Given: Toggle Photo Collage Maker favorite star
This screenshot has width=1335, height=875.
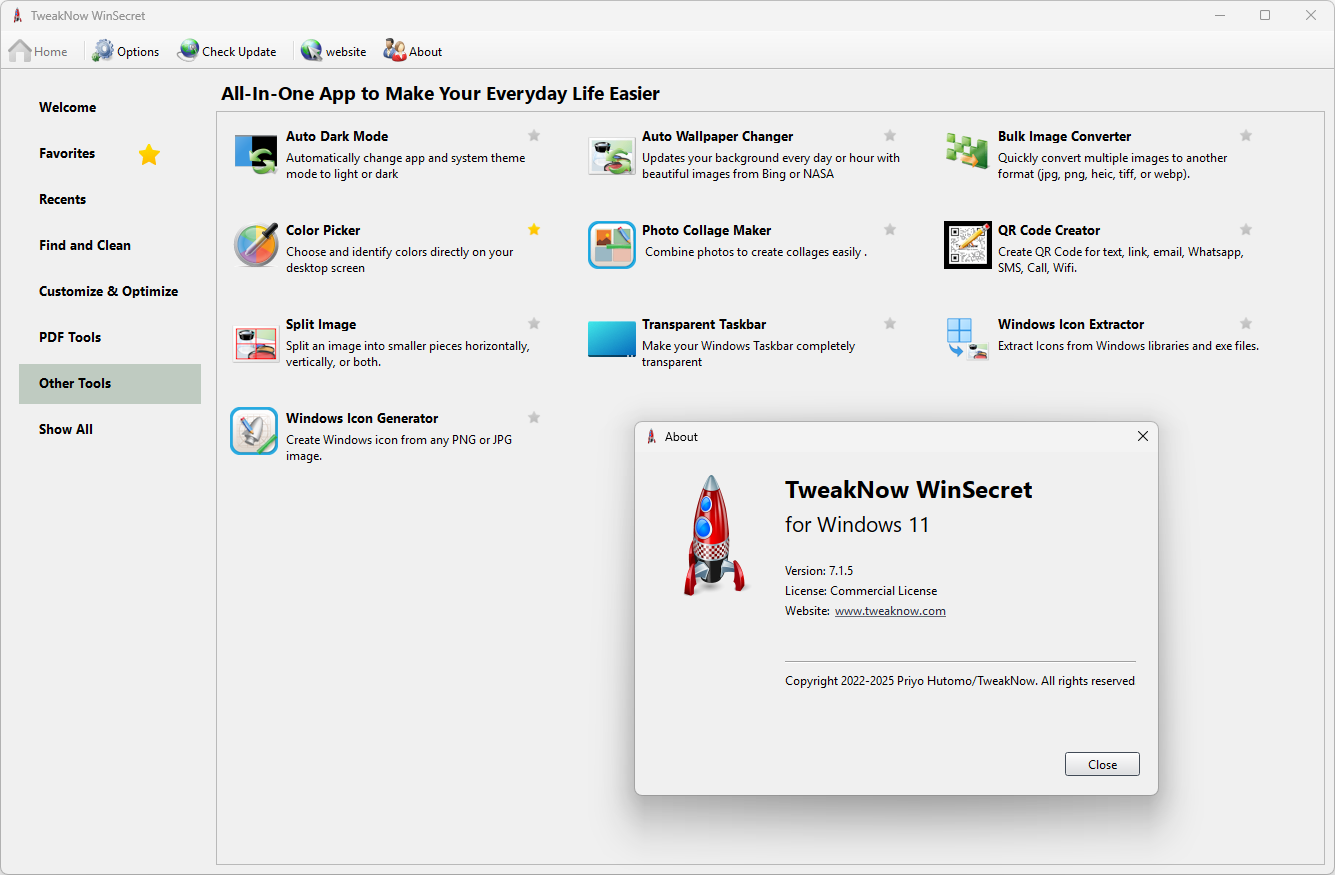Looking at the screenshot, I should coord(890,230).
